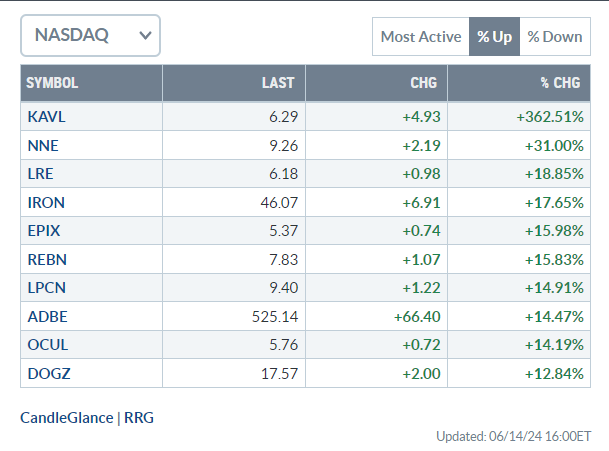Select the DOGZ symbol
The image size is (609, 451).
[x=47, y=377]
